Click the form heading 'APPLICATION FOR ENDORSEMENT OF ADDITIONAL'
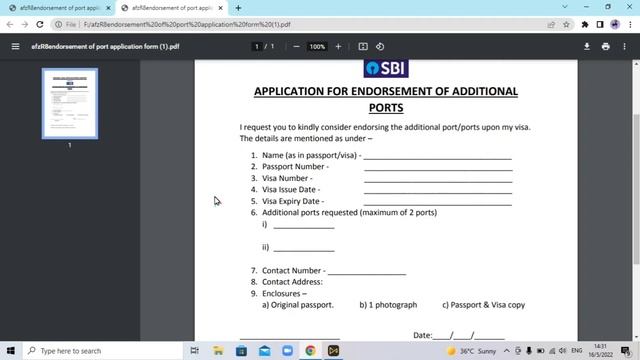 point(386,91)
